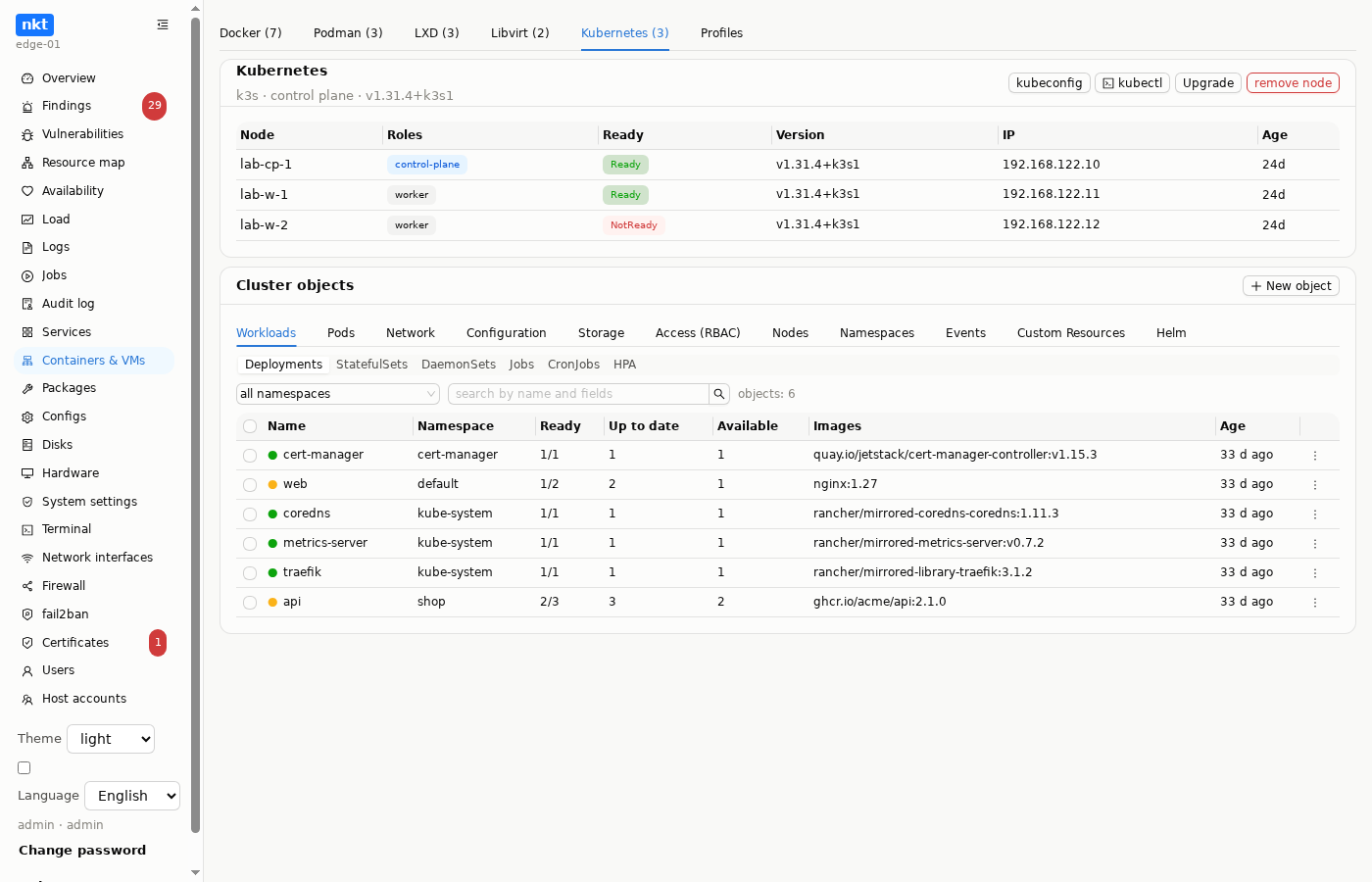
Task: Collapse the sidebar with the menu icon
Action: (163, 24)
